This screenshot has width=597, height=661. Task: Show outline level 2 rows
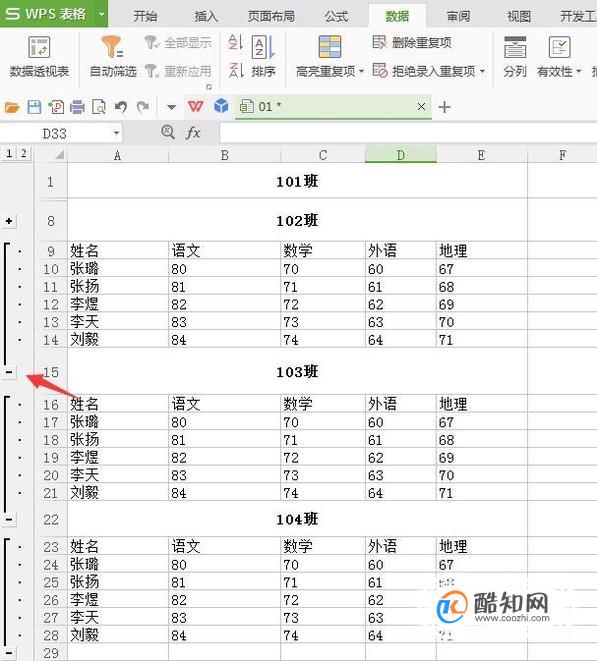click(x=24, y=153)
